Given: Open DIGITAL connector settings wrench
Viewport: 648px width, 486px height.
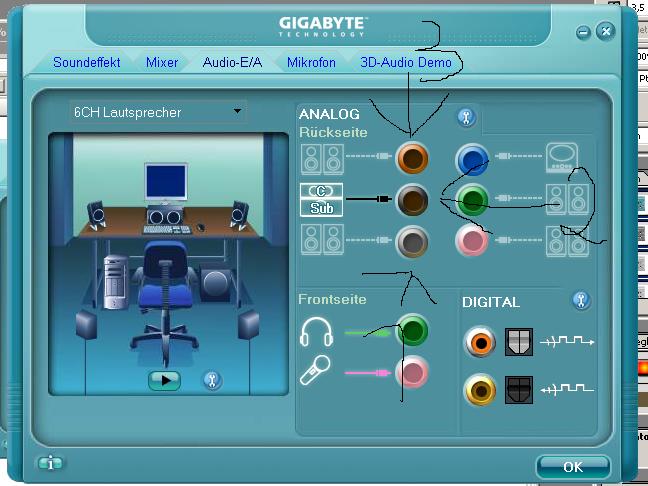Looking at the screenshot, I should click(581, 300).
